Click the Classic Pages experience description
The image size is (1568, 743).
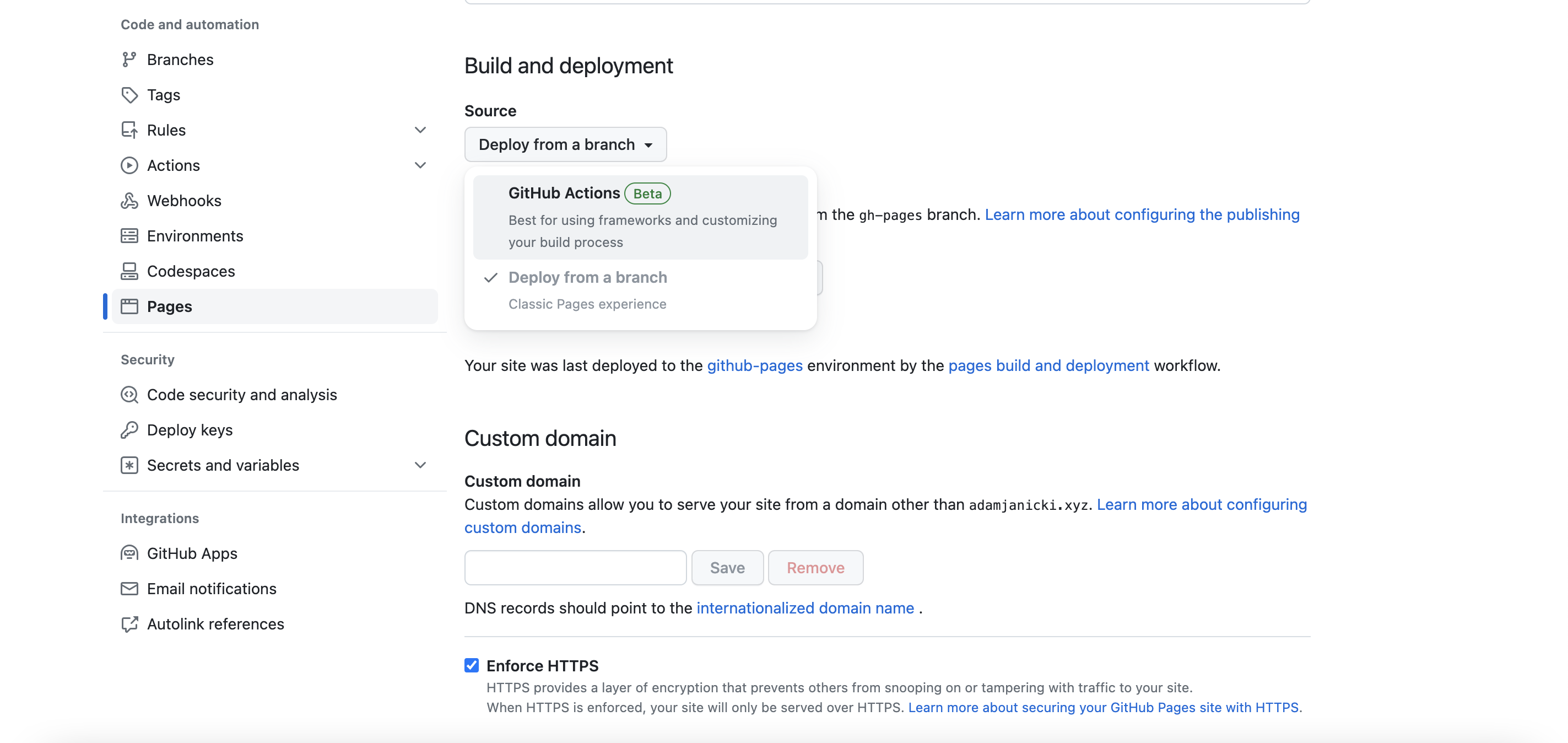[587, 304]
